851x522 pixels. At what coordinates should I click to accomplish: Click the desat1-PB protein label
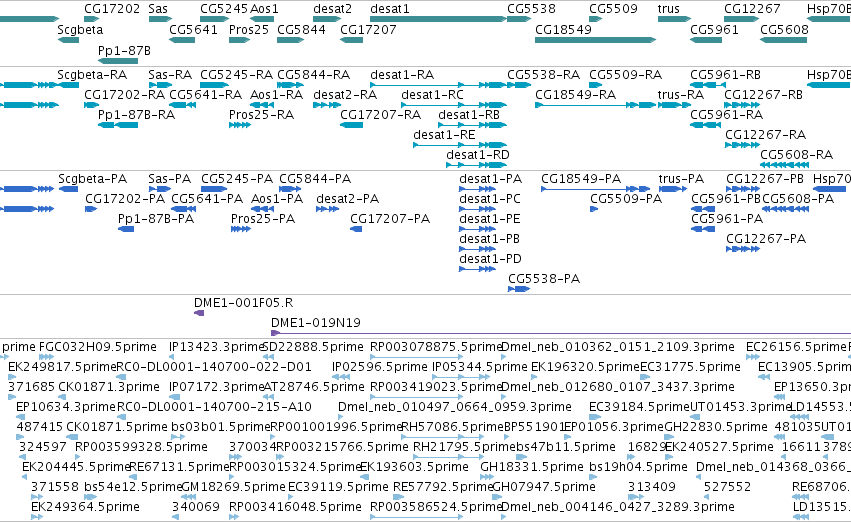click(x=490, y=239)
